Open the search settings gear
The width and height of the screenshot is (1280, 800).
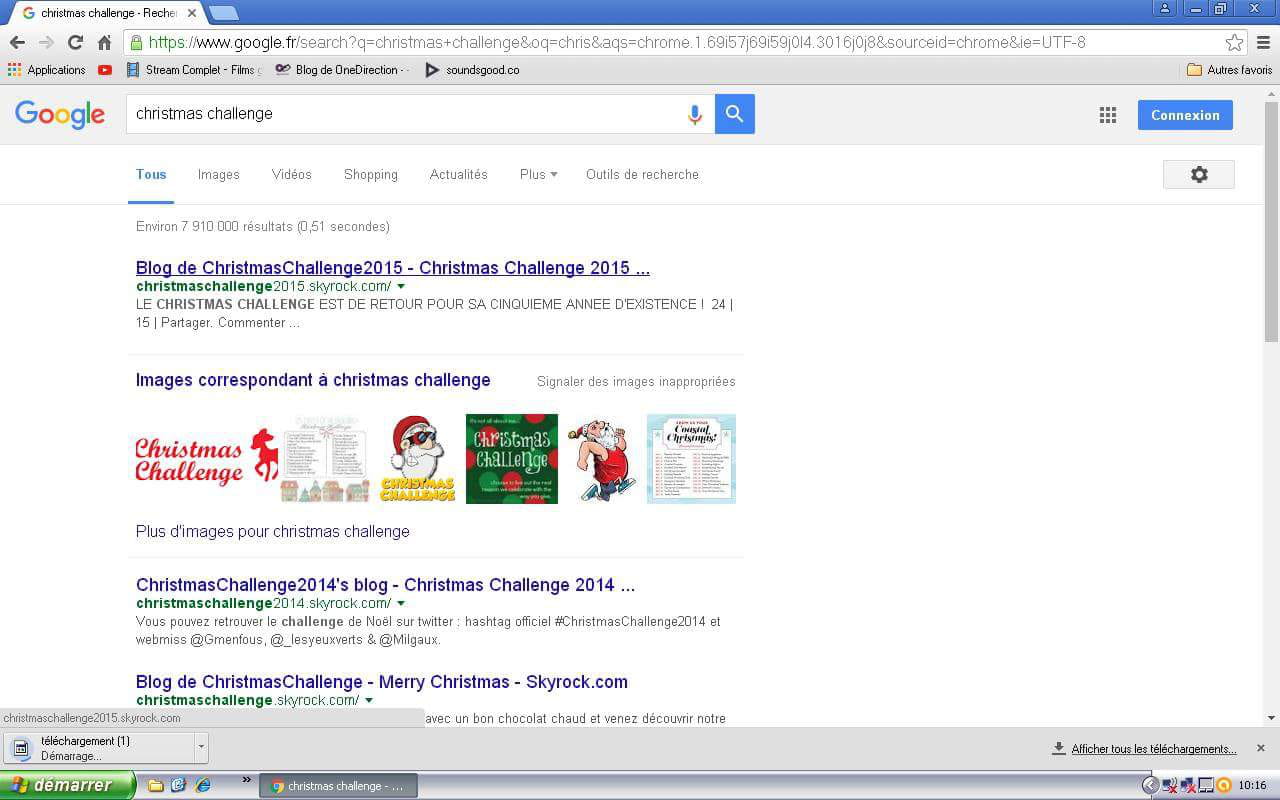tap(1199, 174)
